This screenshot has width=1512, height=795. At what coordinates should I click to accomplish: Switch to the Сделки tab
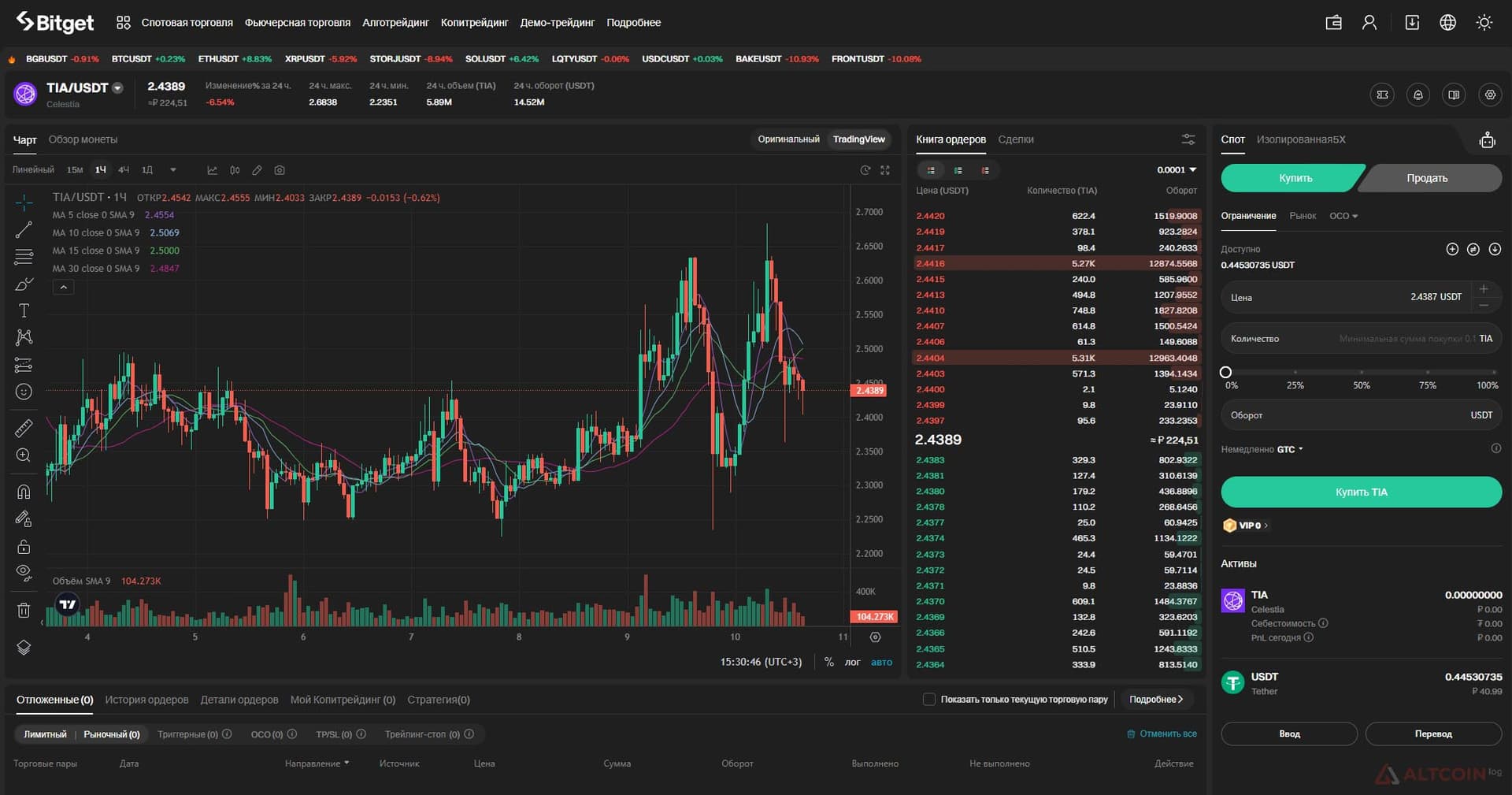[x=1016, y=139]
